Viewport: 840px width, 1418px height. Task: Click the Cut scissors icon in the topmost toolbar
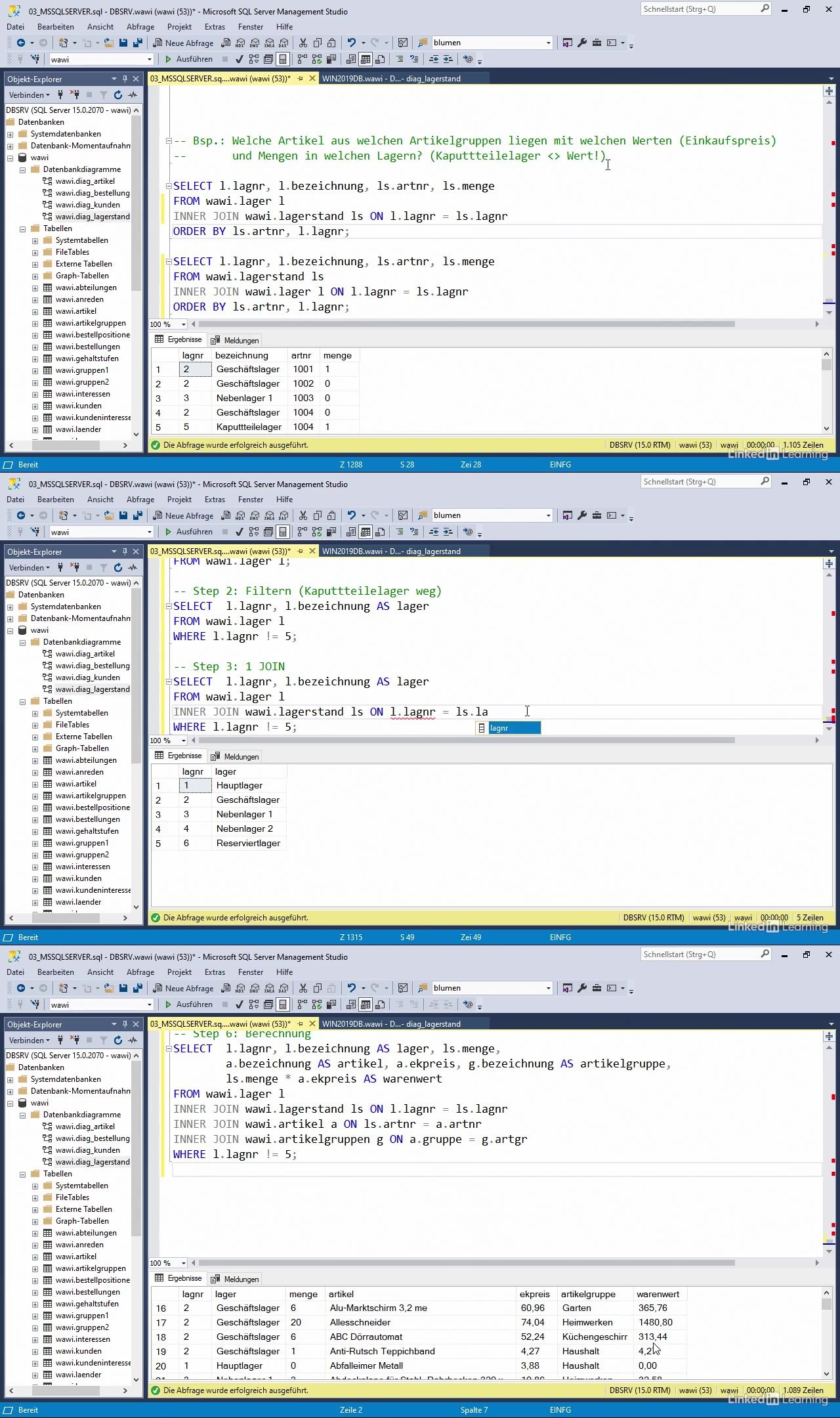click(x=303, y=43)
